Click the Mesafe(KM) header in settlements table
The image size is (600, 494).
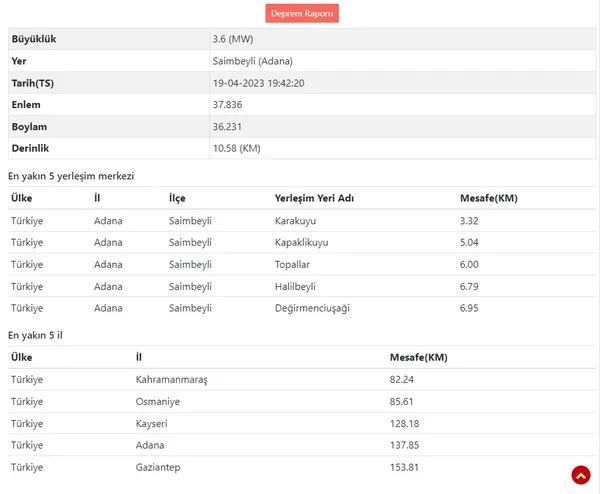point(489,198)
